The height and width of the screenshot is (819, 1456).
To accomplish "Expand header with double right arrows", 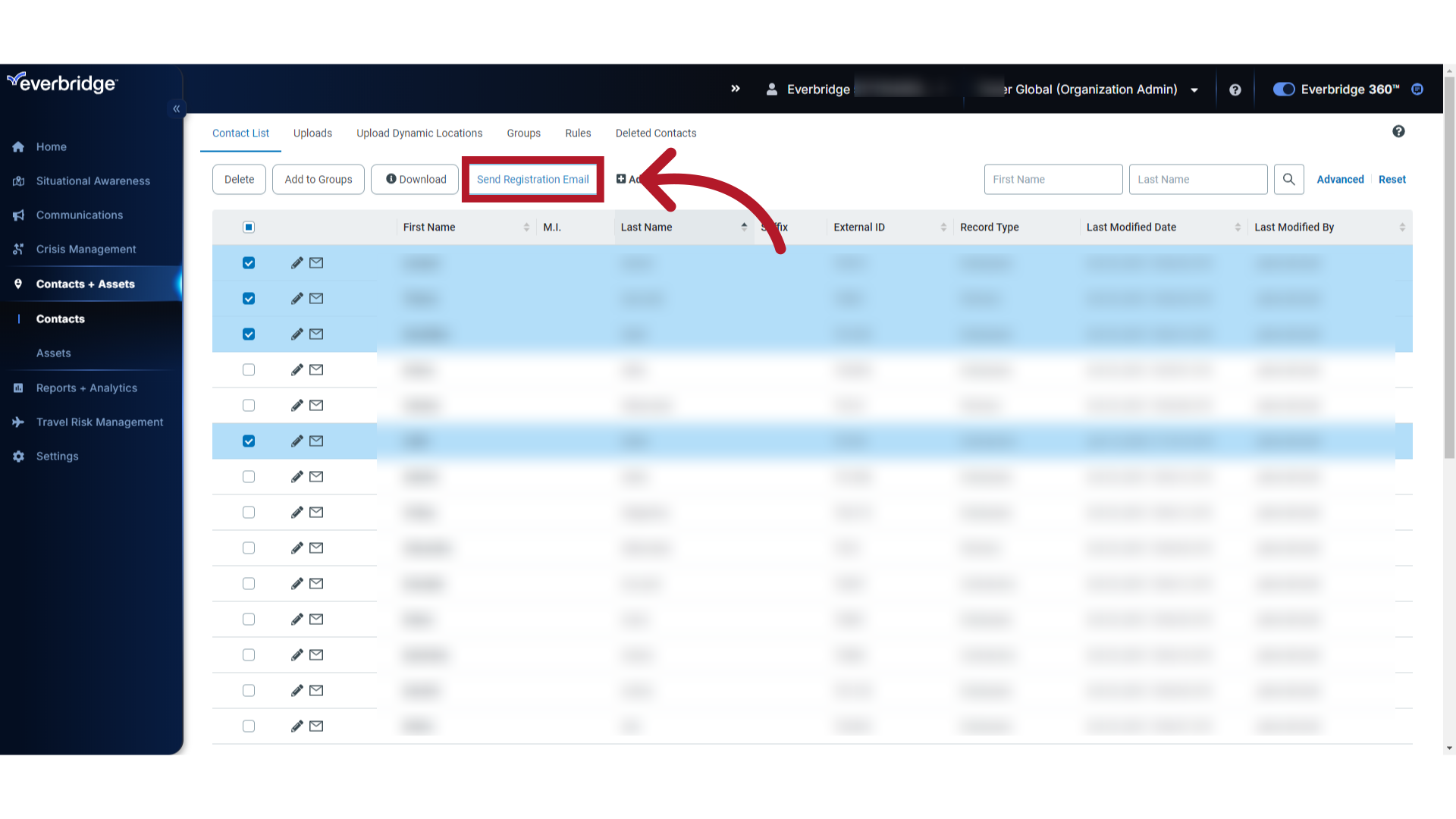I will tap(735, 89).
